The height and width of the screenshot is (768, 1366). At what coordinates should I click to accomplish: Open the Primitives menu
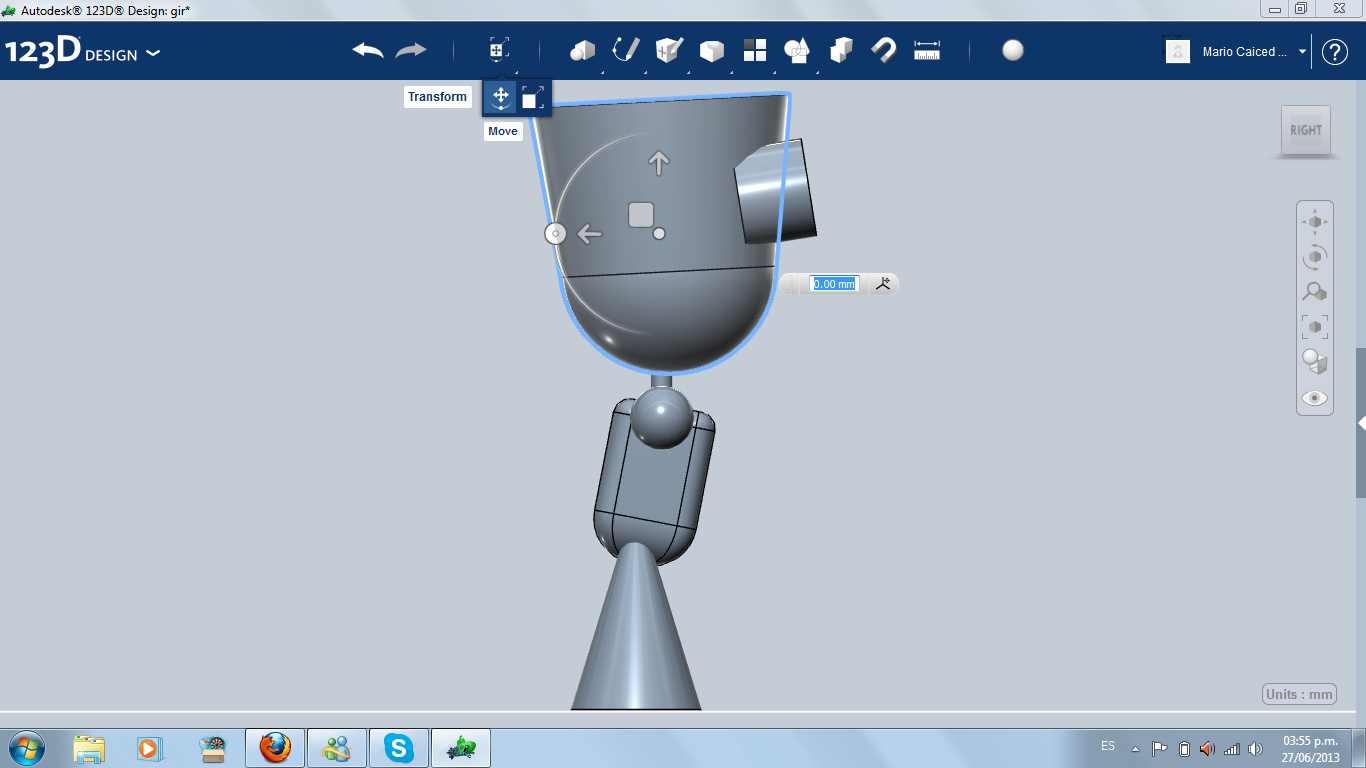(582, 50)
